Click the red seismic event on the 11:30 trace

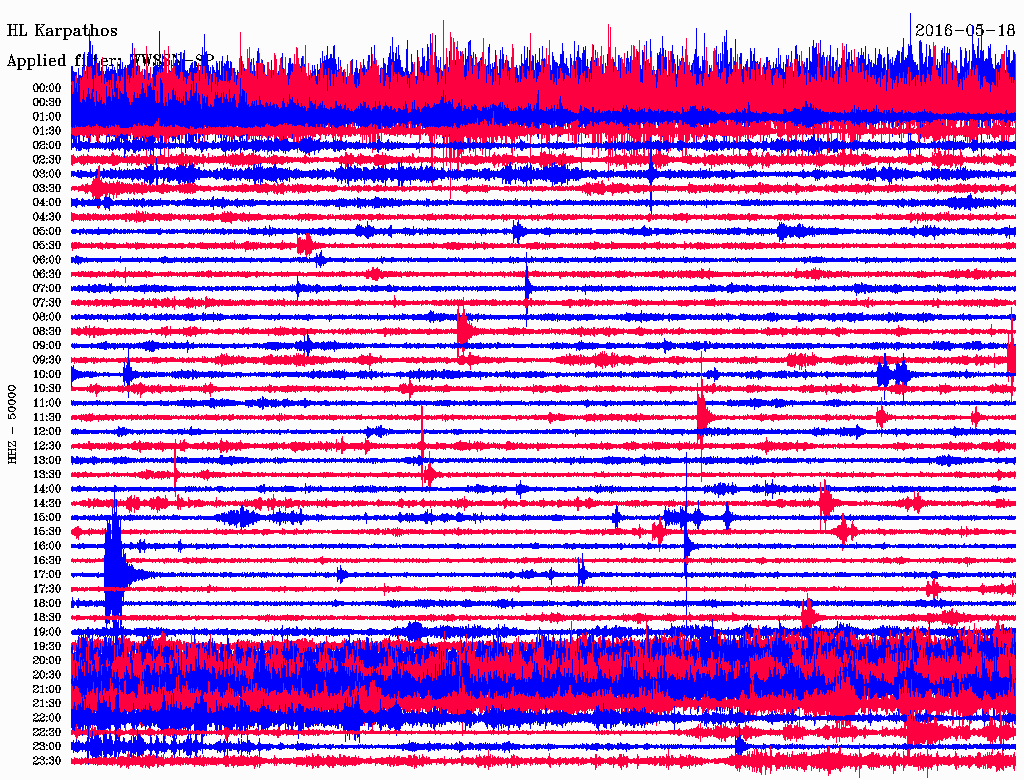[x=702, y=416]
